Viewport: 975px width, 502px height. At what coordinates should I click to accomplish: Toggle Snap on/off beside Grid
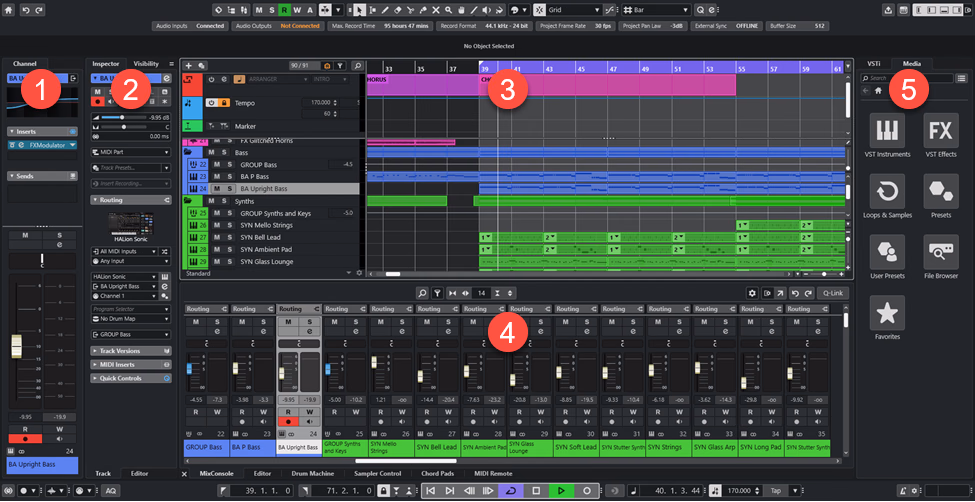540,10
